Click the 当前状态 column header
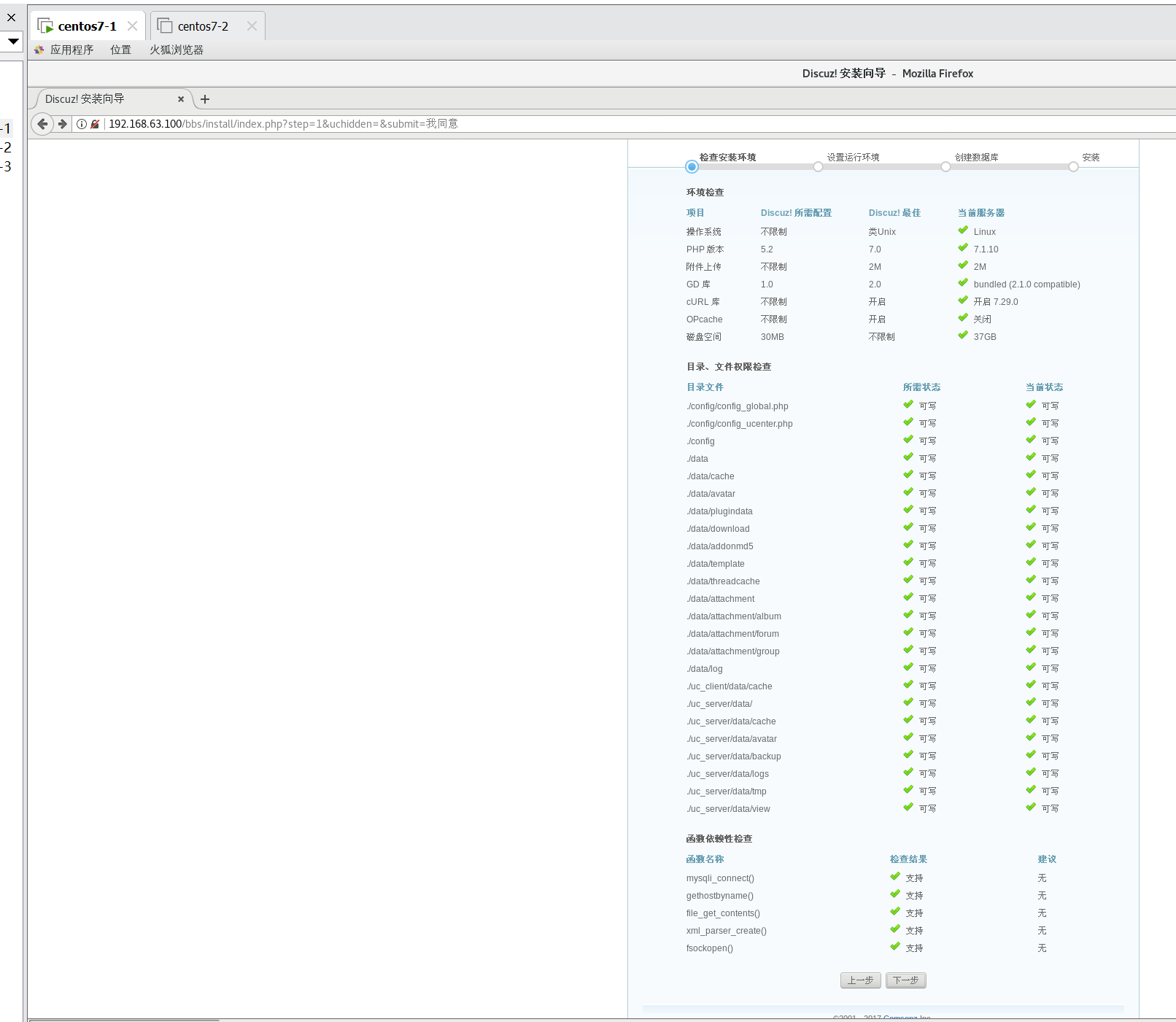The height and width of the screenshot is (1022, 1176). pos(1045,387)
